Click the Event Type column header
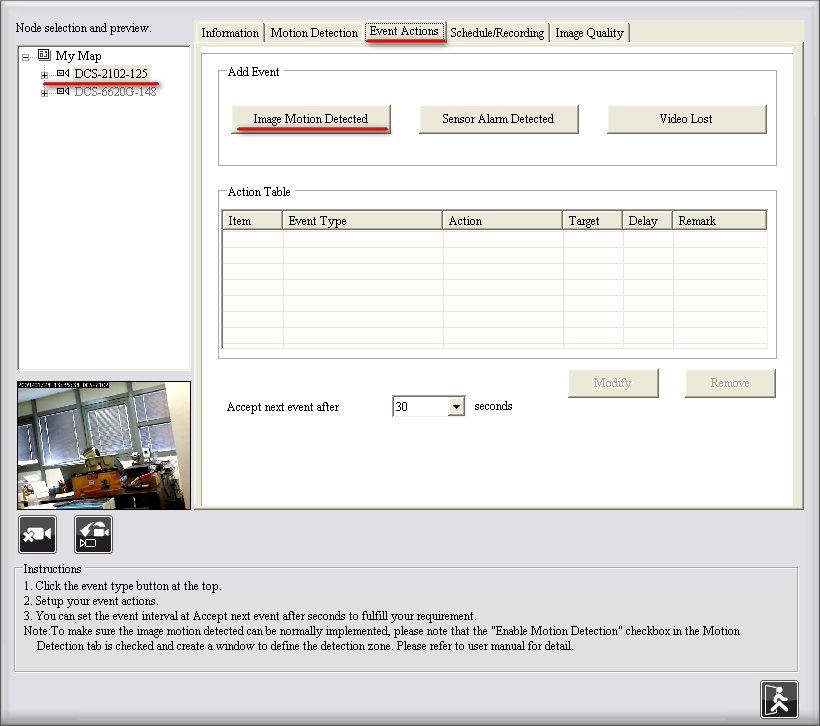The image size is (820, 726). tap(362, 221)
